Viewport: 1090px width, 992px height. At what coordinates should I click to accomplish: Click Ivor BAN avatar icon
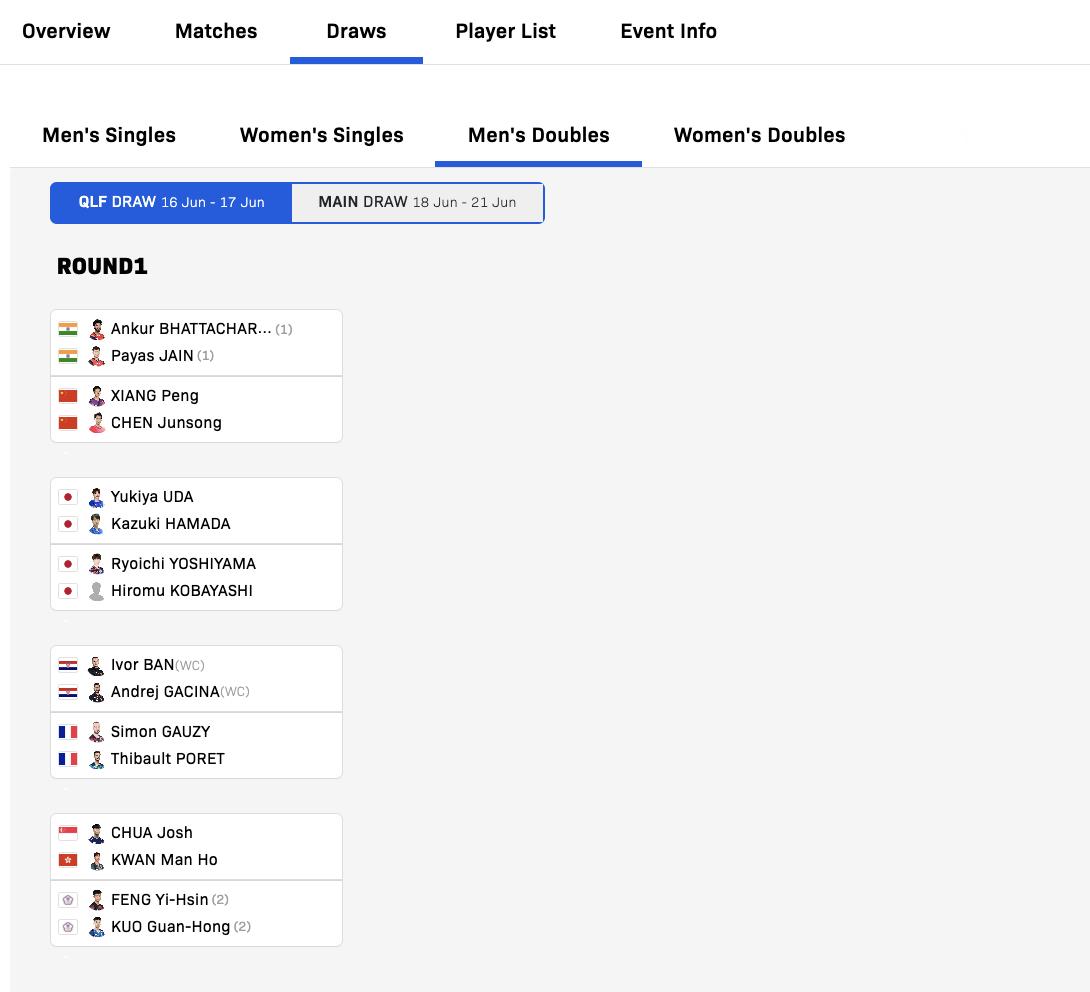[x=97, y=666]
